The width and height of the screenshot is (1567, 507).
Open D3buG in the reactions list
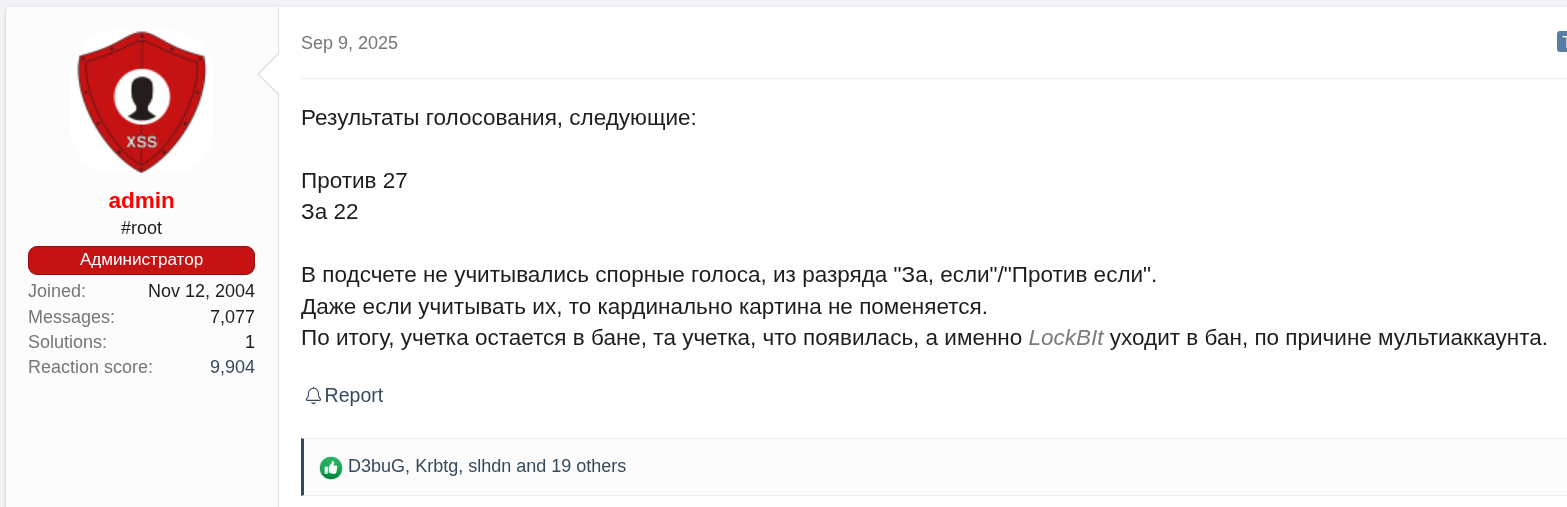(377, 466)
